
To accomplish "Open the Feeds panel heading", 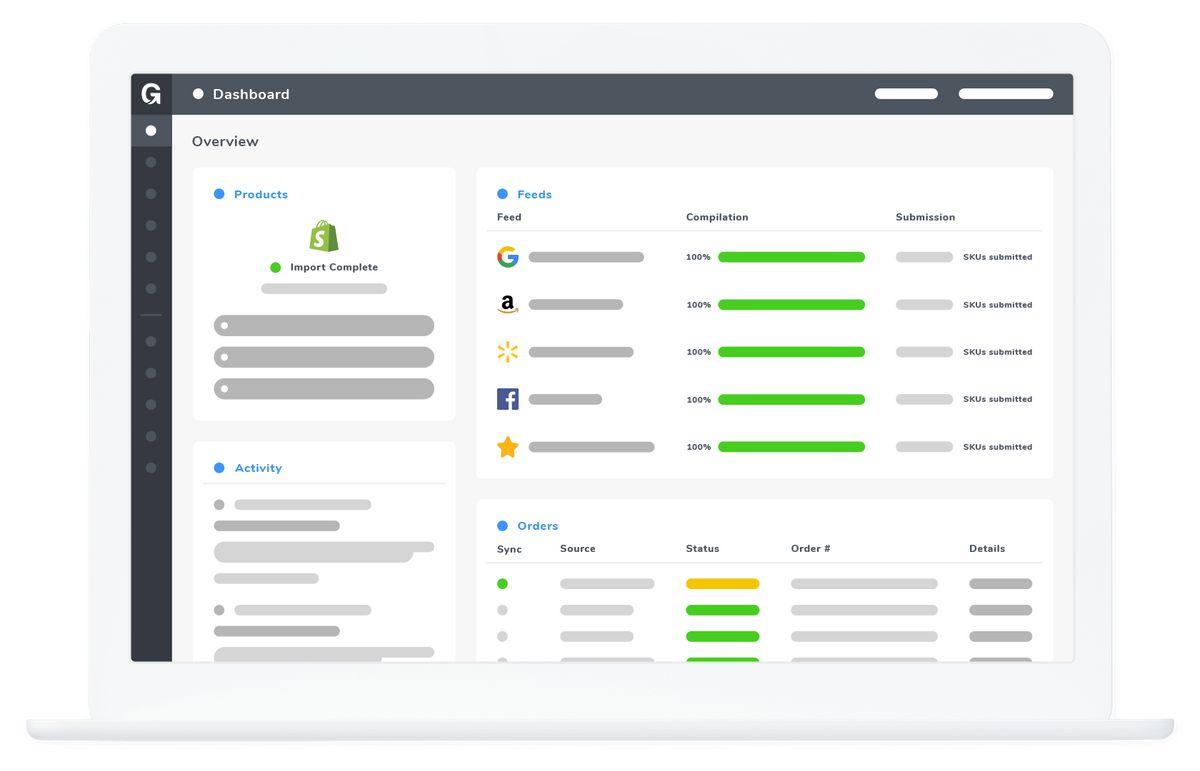I will [534, 194].
